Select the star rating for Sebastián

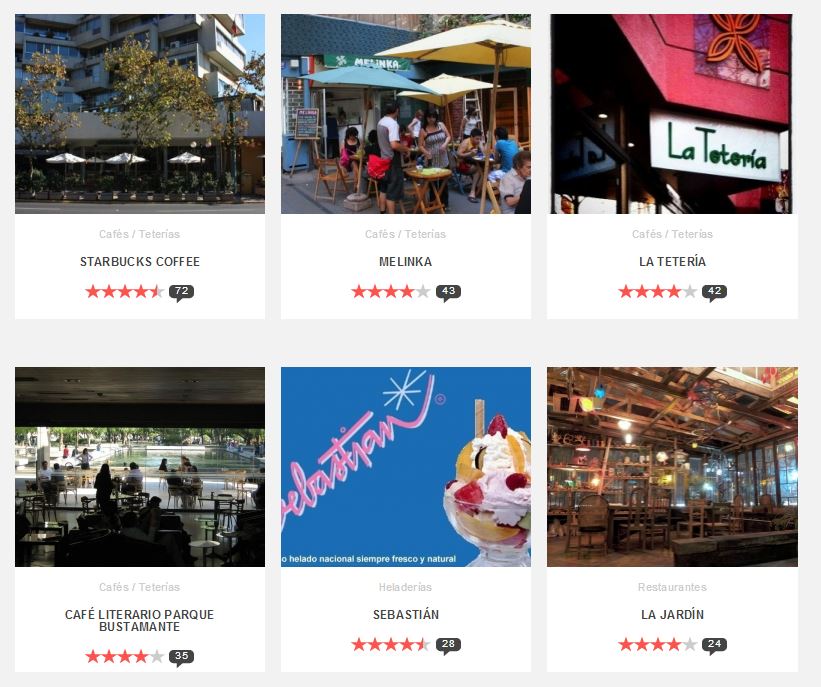click(391, 645)
